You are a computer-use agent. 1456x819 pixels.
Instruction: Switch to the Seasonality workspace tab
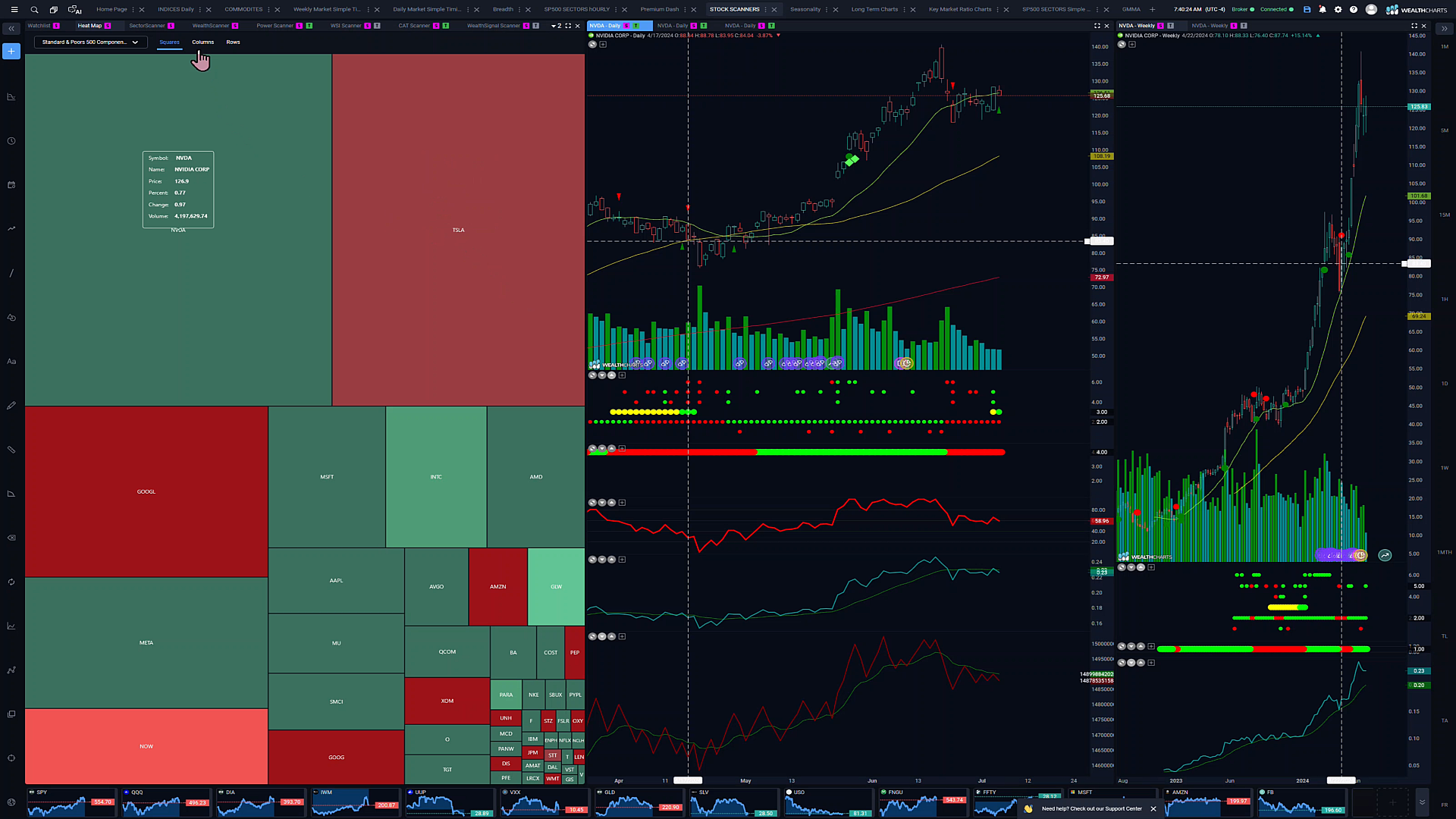pyautogui.click(x=805, y=10)
